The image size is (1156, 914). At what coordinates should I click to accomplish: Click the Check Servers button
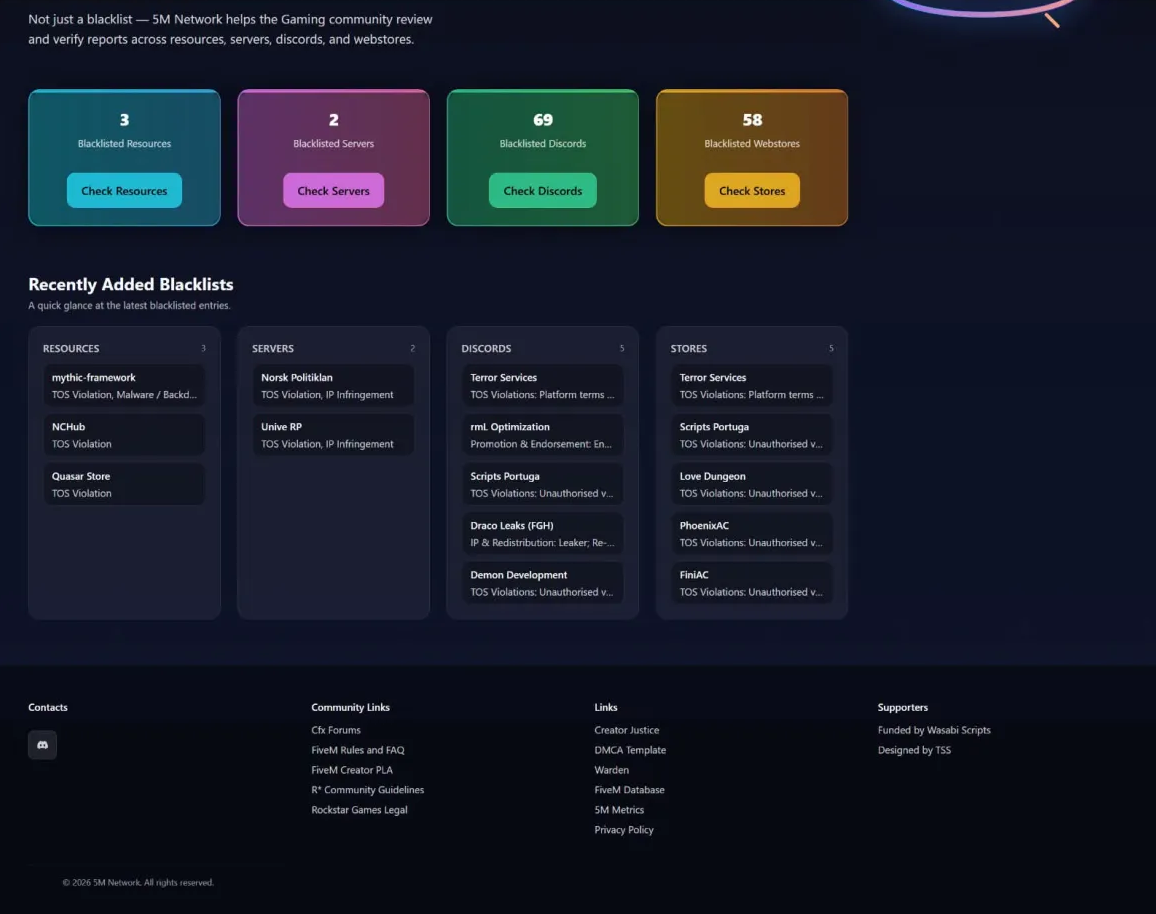coord(333,190)
